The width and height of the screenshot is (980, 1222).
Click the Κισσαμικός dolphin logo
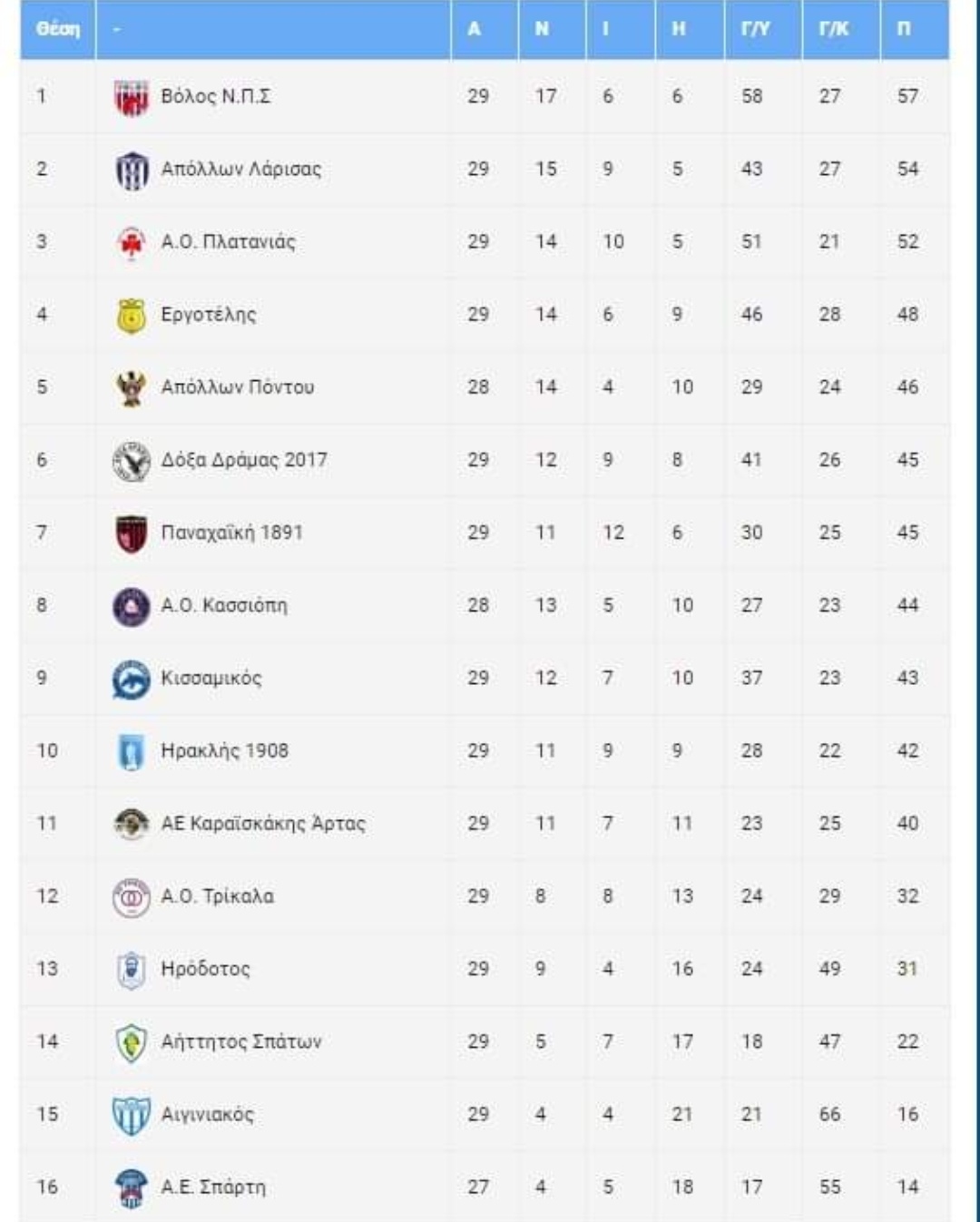tap(132, 679)
